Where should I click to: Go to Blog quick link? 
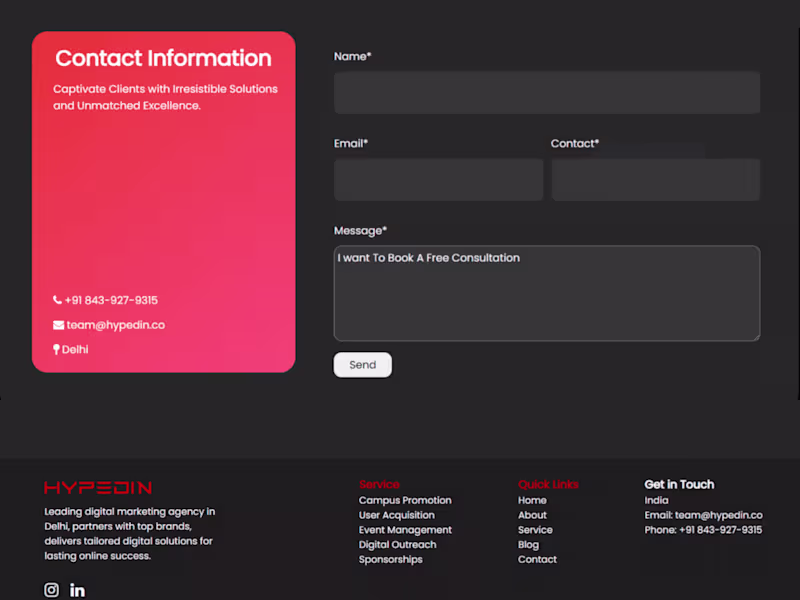pyautogui.click(x=529, y=545)
